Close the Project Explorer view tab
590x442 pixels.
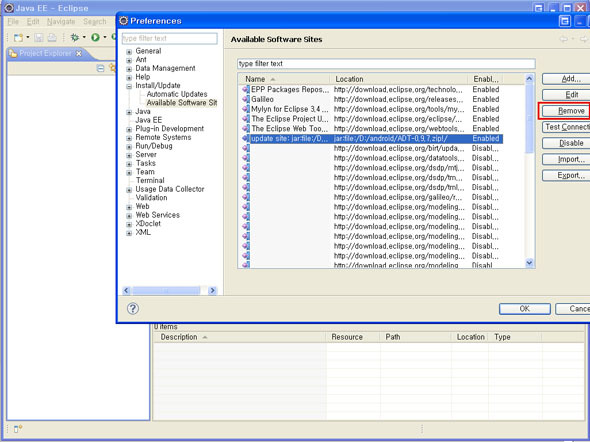pyautogui.click(x=79, y=54)
